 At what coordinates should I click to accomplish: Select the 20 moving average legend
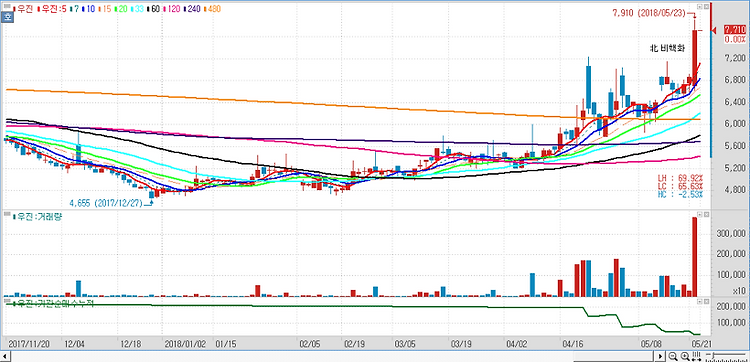coord(122,9)
